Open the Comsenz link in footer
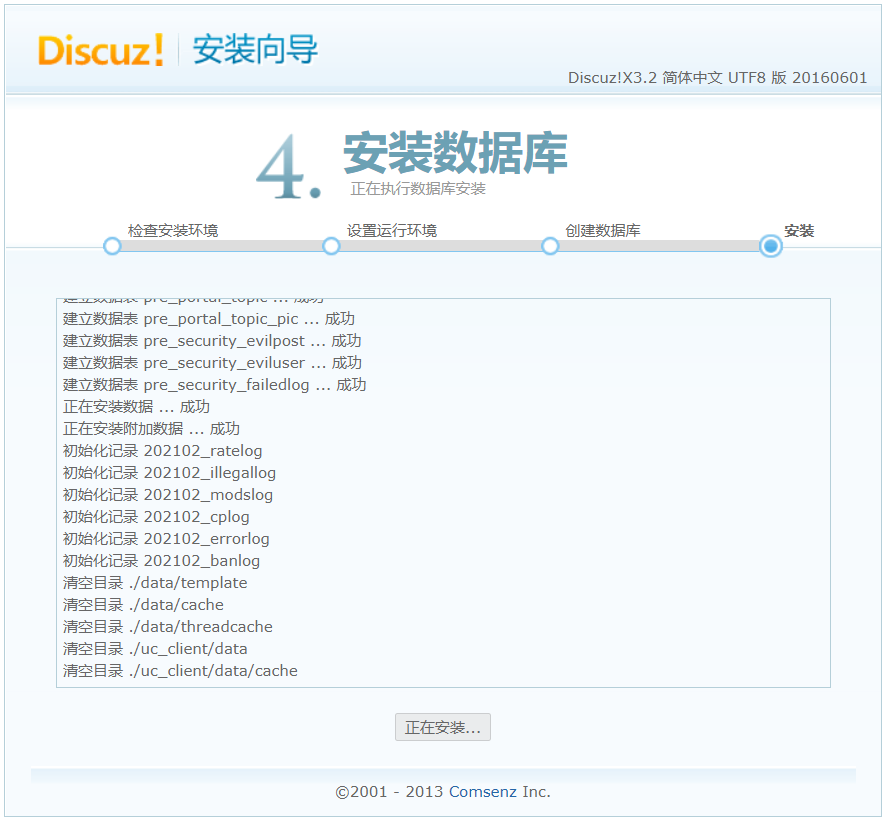884x822 pixels. point(483,792)
